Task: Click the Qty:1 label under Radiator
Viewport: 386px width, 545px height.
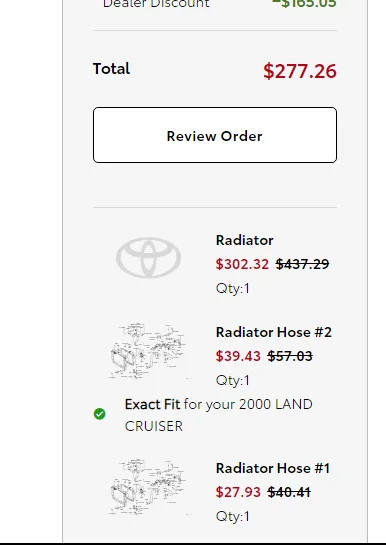Action: 232,288
